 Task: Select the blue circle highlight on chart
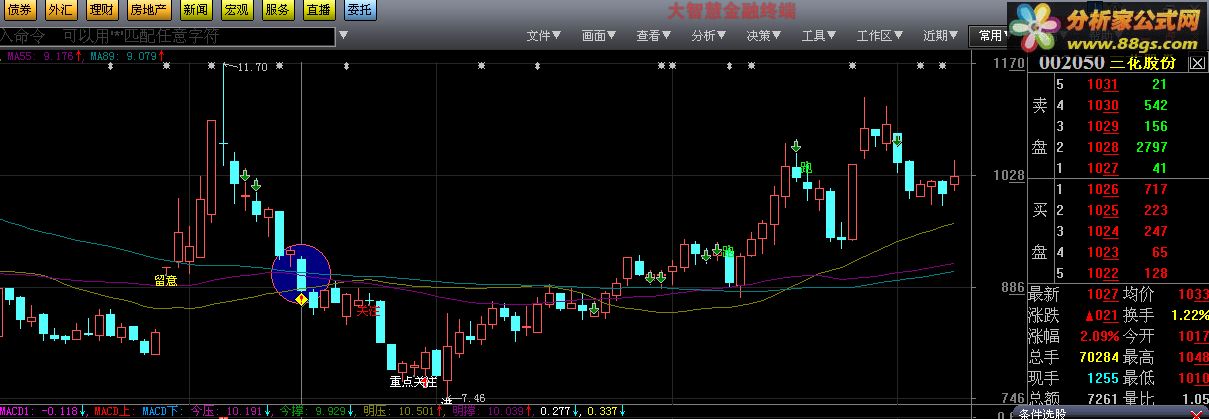301,273
